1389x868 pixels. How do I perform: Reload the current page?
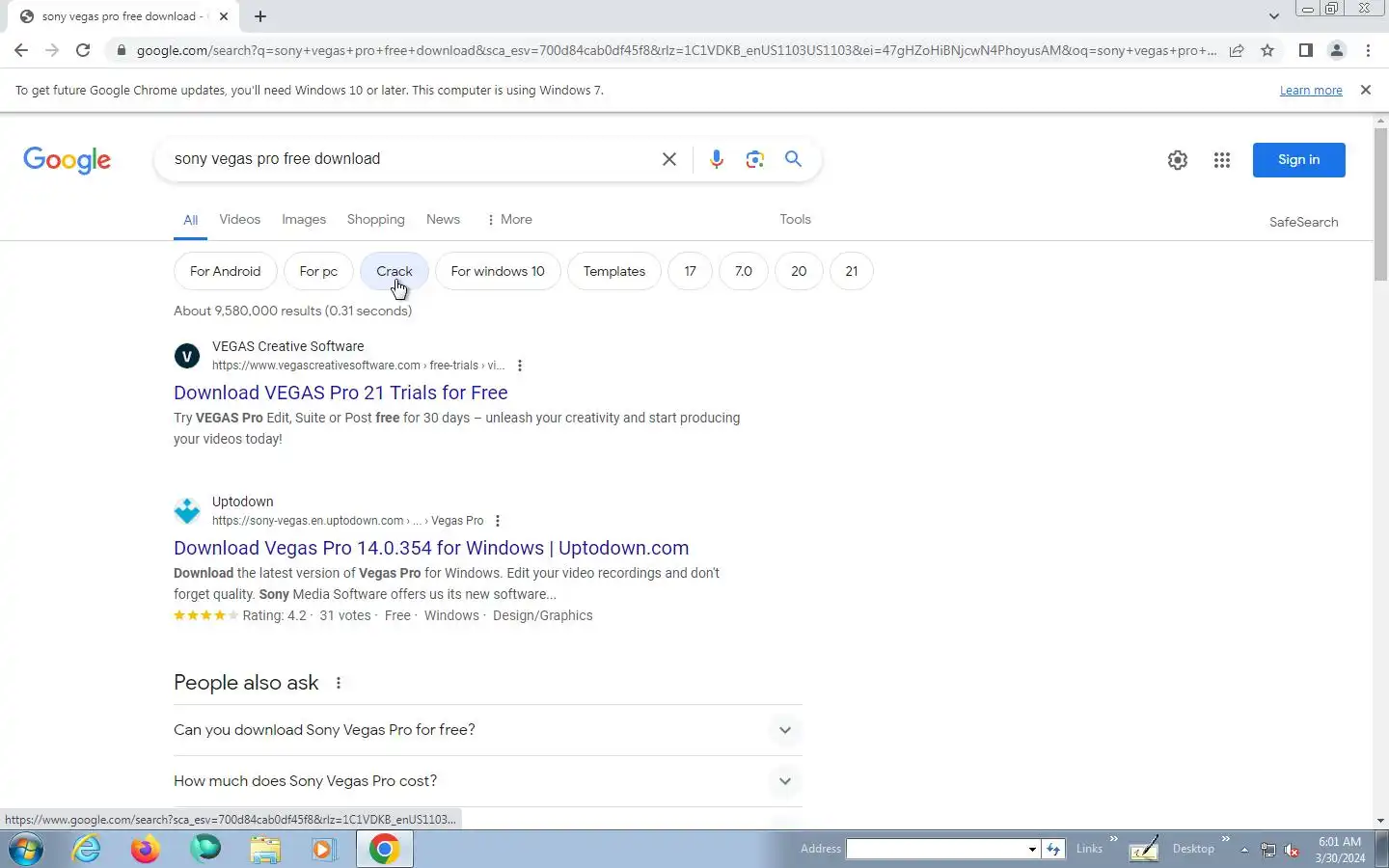coord(83,50)
